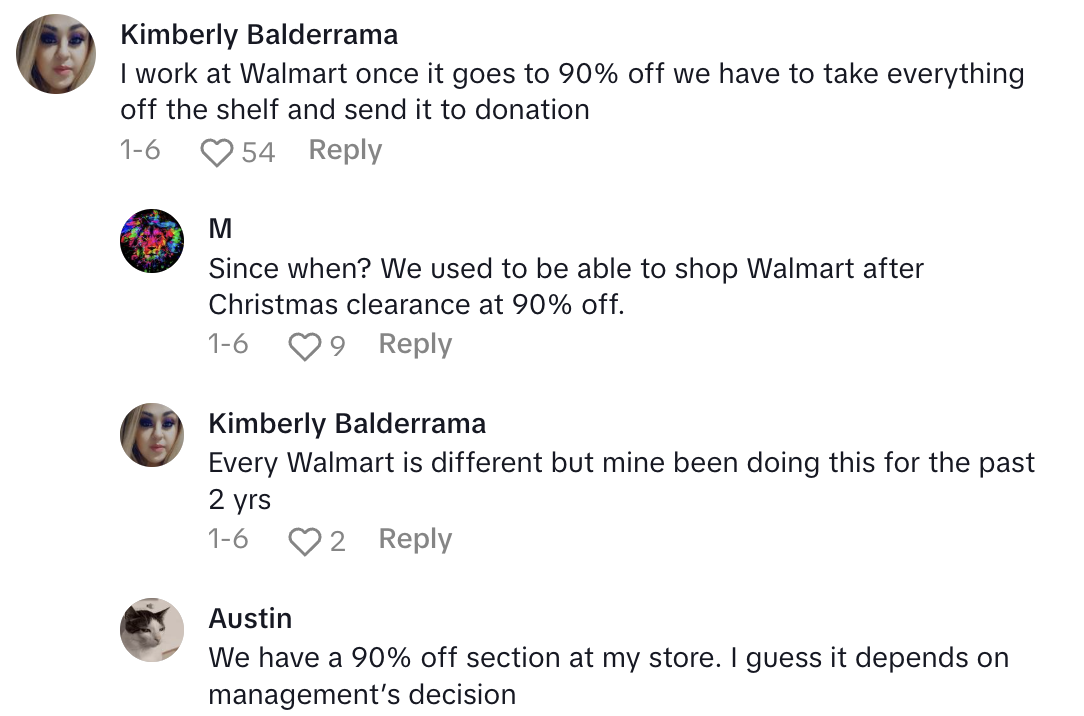
Task: Click M's comment about Christmas clearance
Action: pos(565,286)
